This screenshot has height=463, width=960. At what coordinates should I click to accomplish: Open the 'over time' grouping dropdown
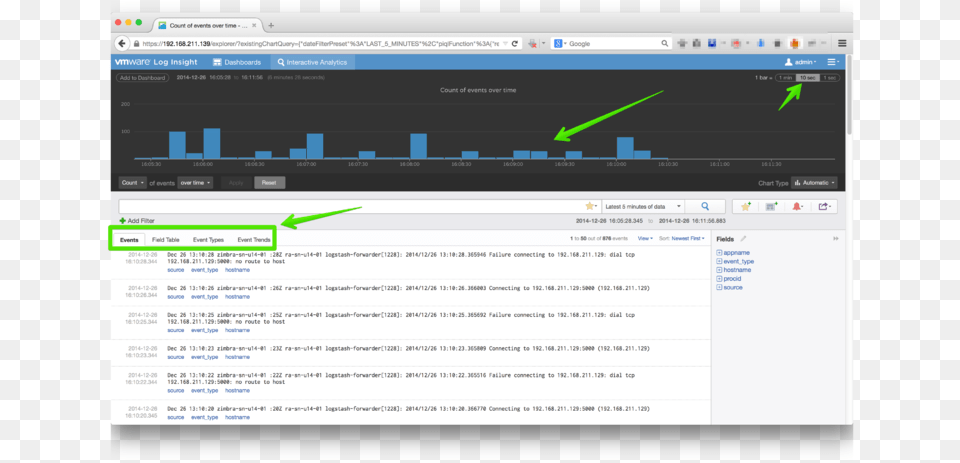[195, 183]
